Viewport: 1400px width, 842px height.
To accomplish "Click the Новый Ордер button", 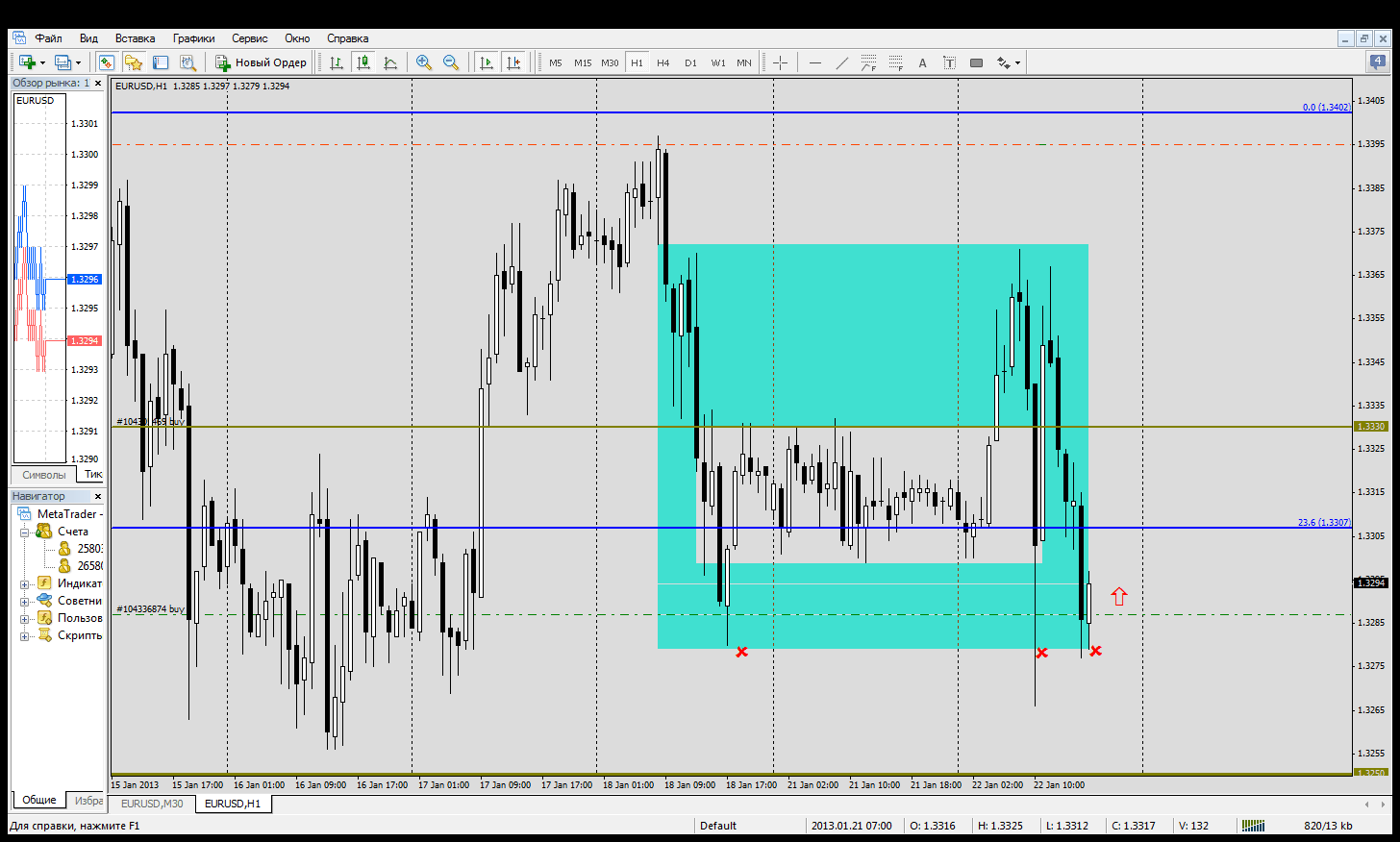I will pos(262,62).
